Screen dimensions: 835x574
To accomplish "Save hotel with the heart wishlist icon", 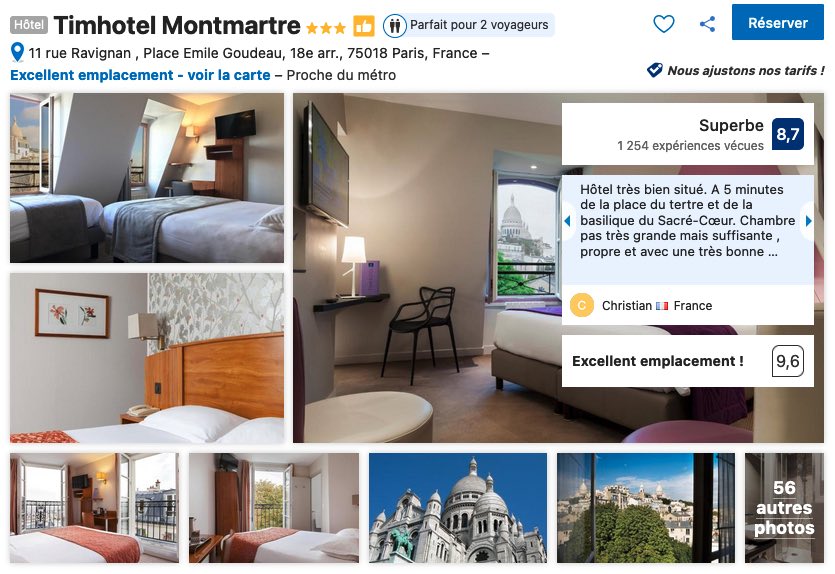I will point(664,23).
